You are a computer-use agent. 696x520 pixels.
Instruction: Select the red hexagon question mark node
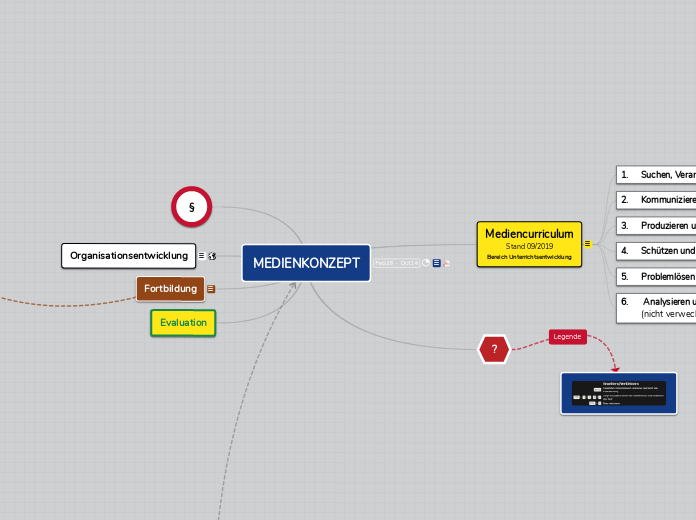tap(494, 349)
